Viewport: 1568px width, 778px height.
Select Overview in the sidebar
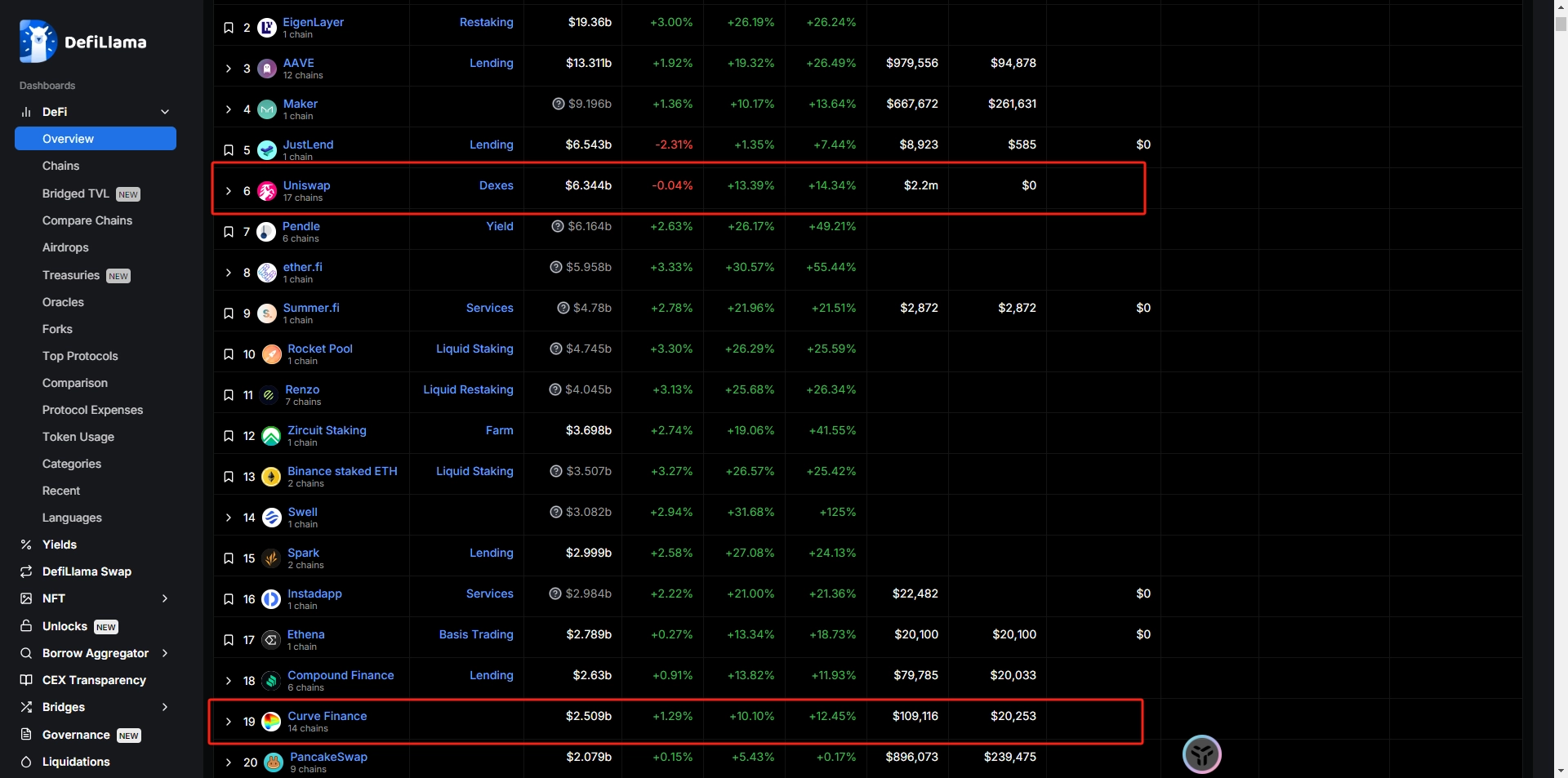pos(96,139)
